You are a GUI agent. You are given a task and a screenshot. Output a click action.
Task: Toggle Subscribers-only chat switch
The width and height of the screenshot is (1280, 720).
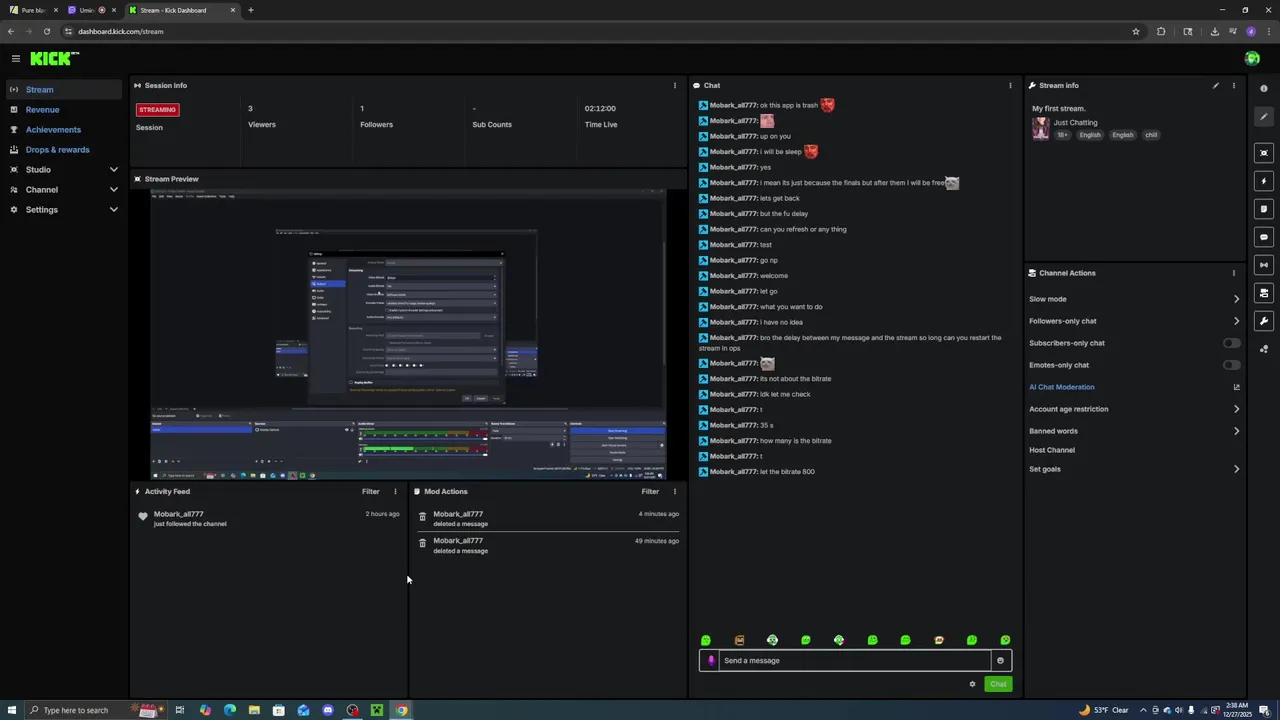[1231, 343]
